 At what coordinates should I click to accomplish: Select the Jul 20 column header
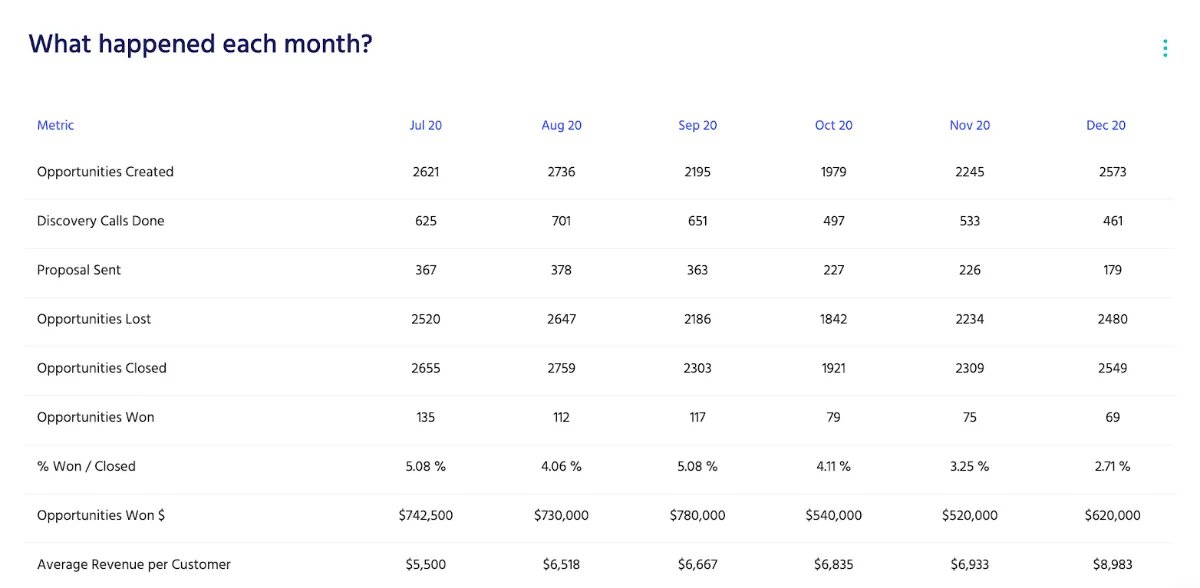(x=426, y=125)
